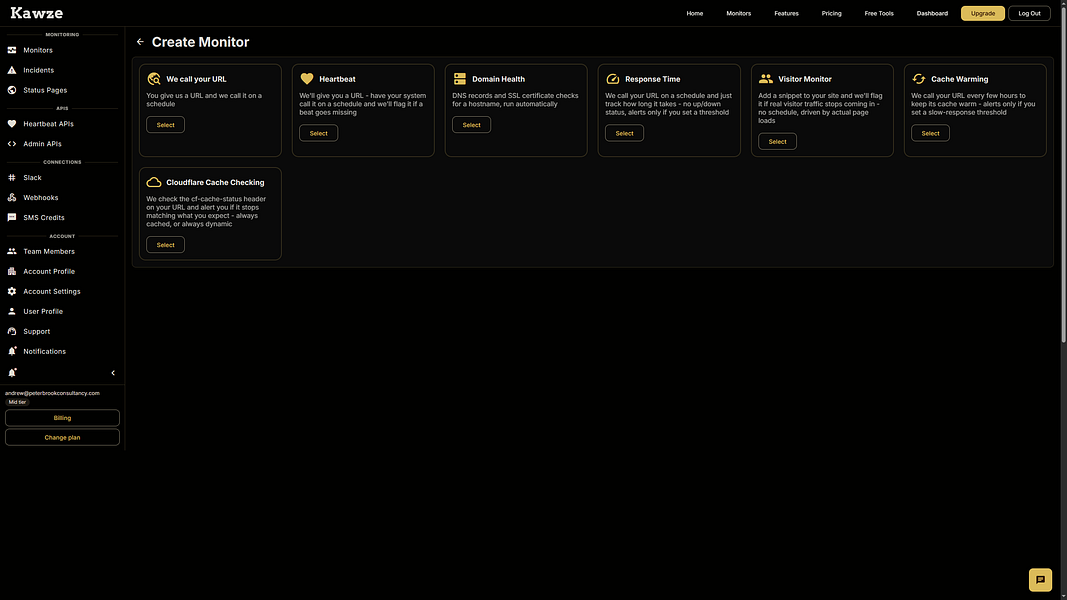Click the Upgrade button
This screenshot has width=1067, height=600.
click(983, 13)
